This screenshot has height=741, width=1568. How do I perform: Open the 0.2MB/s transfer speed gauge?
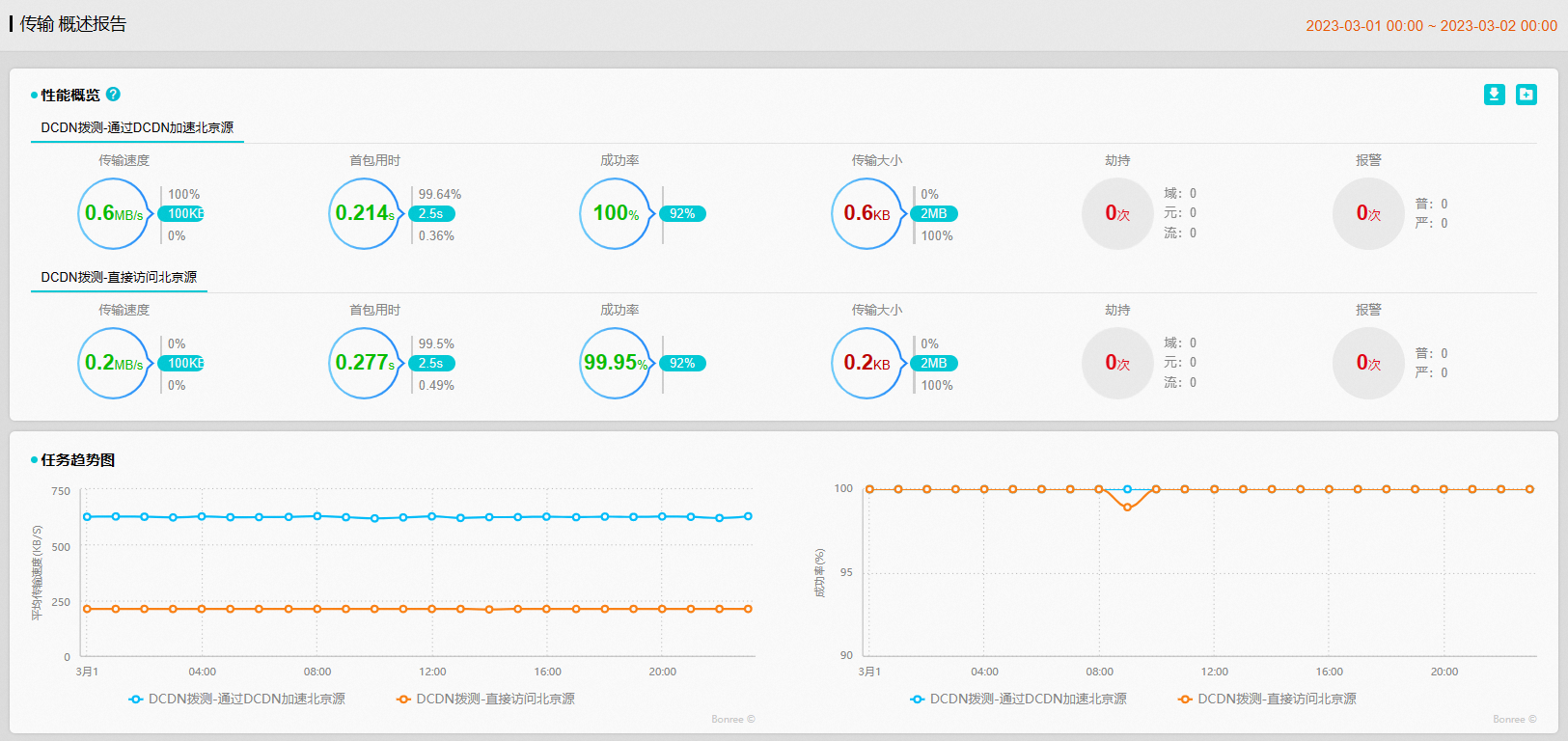[x=114, y=363]
